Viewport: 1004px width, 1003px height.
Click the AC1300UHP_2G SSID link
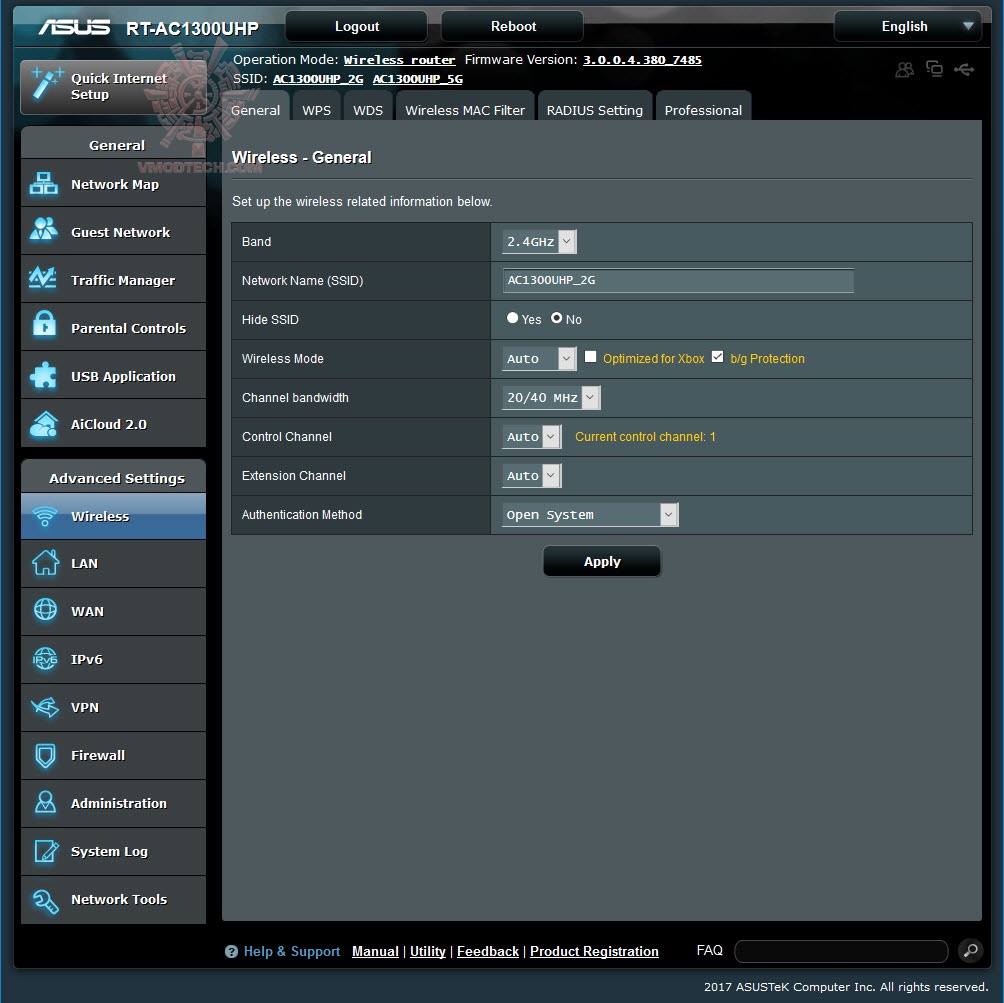318,79
